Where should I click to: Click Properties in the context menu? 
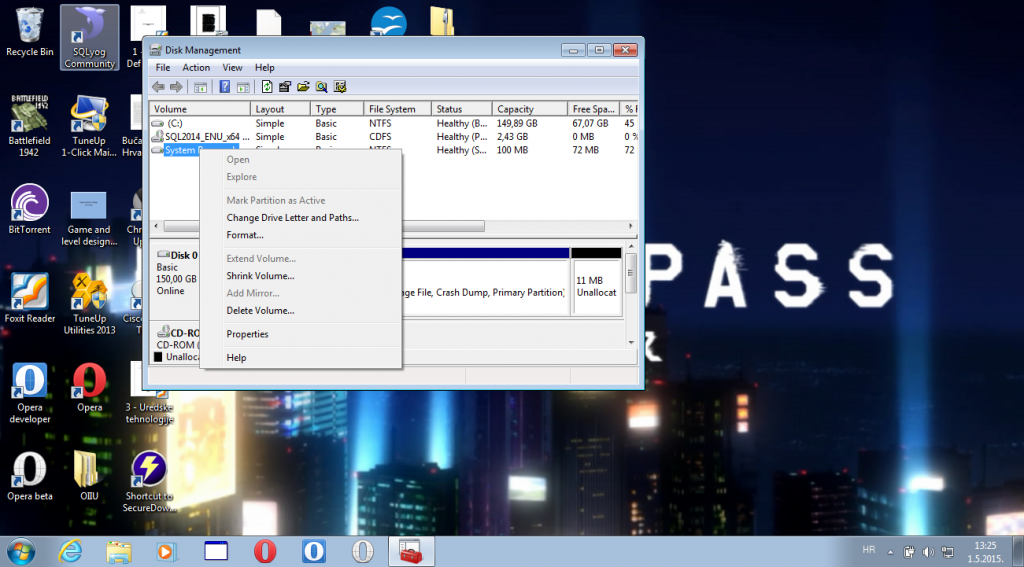coord(247,334)
